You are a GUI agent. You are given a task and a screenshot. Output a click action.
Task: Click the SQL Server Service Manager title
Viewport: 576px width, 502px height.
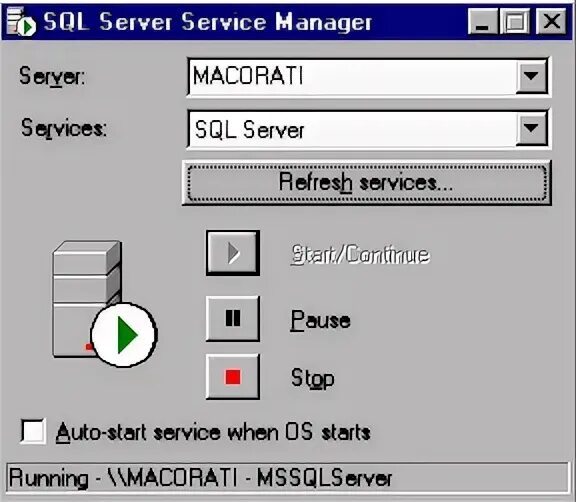pyautogui.click(x=208, y=22)
